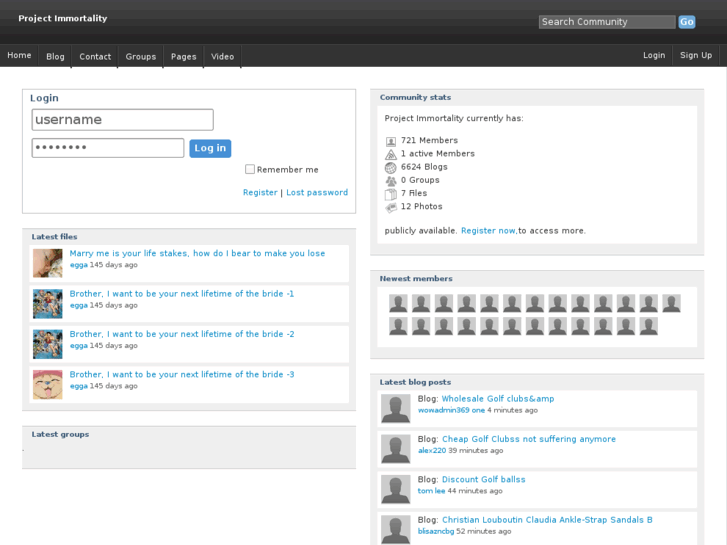The height and width of the screenshot is (545, 727).
Task: Click the Blogs icon in Community stats
Action: [x=391, y=168]
